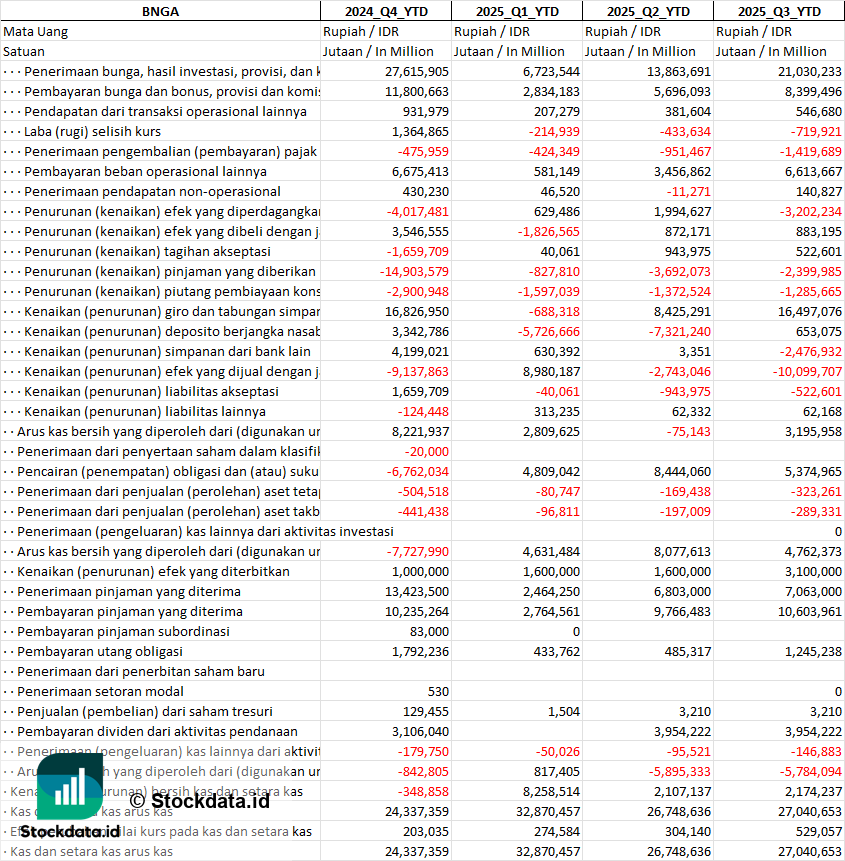Click the 8,258,514 cell in 2025_Q1_YTD
The width and height of the screenshot is (845, 861).
coord(517,792)
